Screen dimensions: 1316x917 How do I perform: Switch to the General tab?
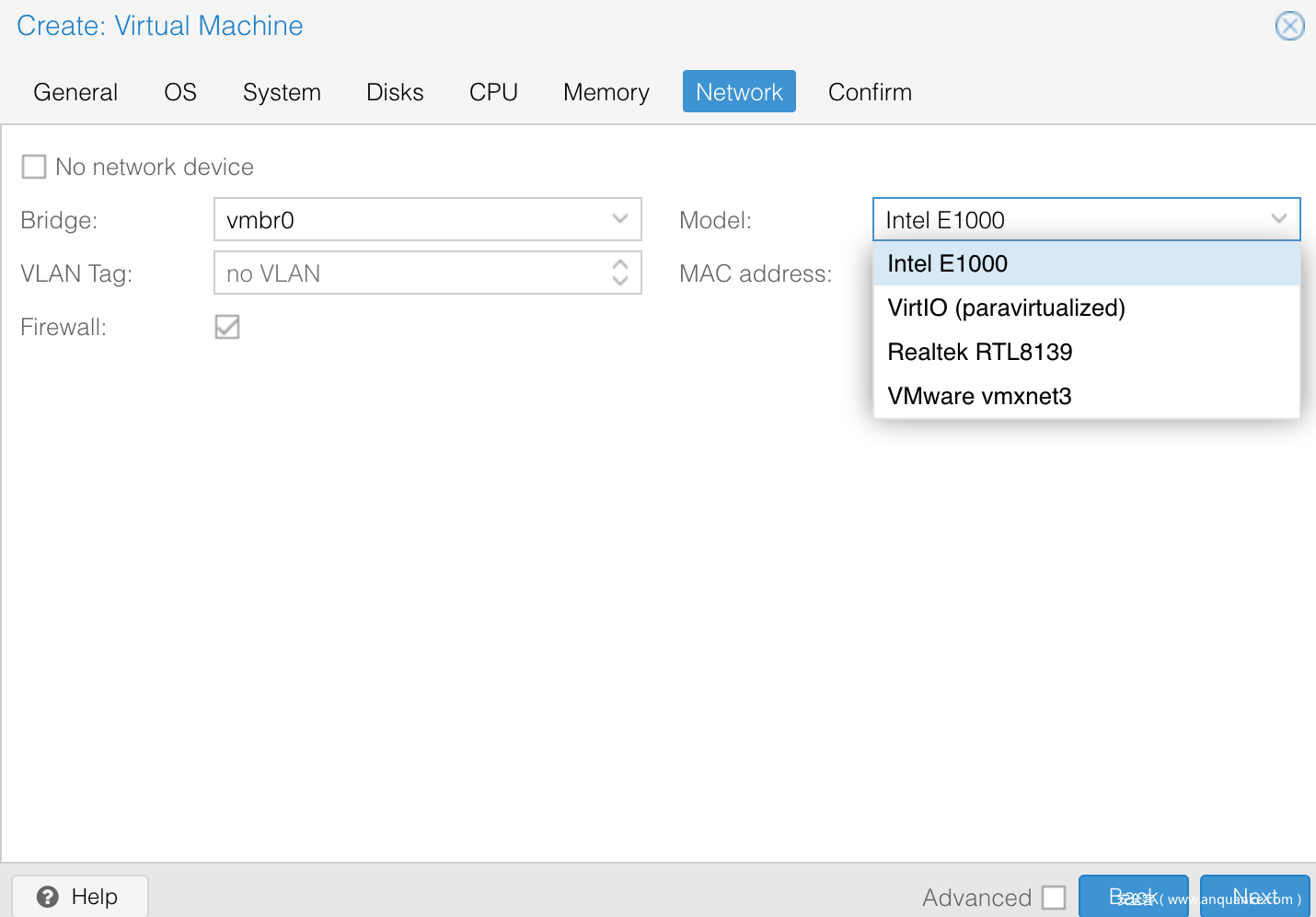pyautogui.click(x=75, y=92)
